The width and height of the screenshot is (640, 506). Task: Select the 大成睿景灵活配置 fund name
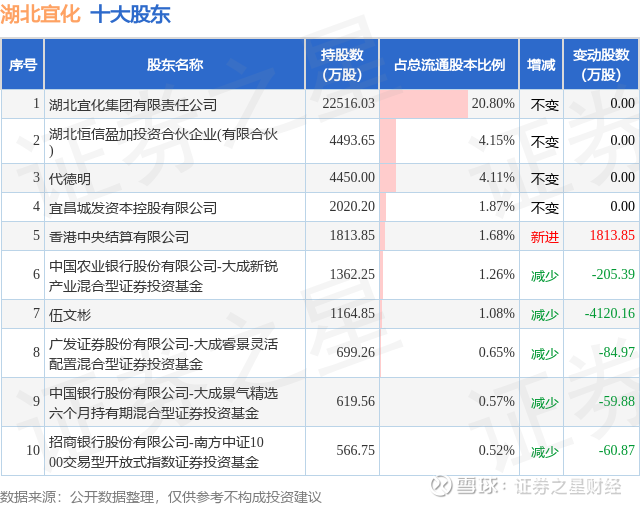163,354
